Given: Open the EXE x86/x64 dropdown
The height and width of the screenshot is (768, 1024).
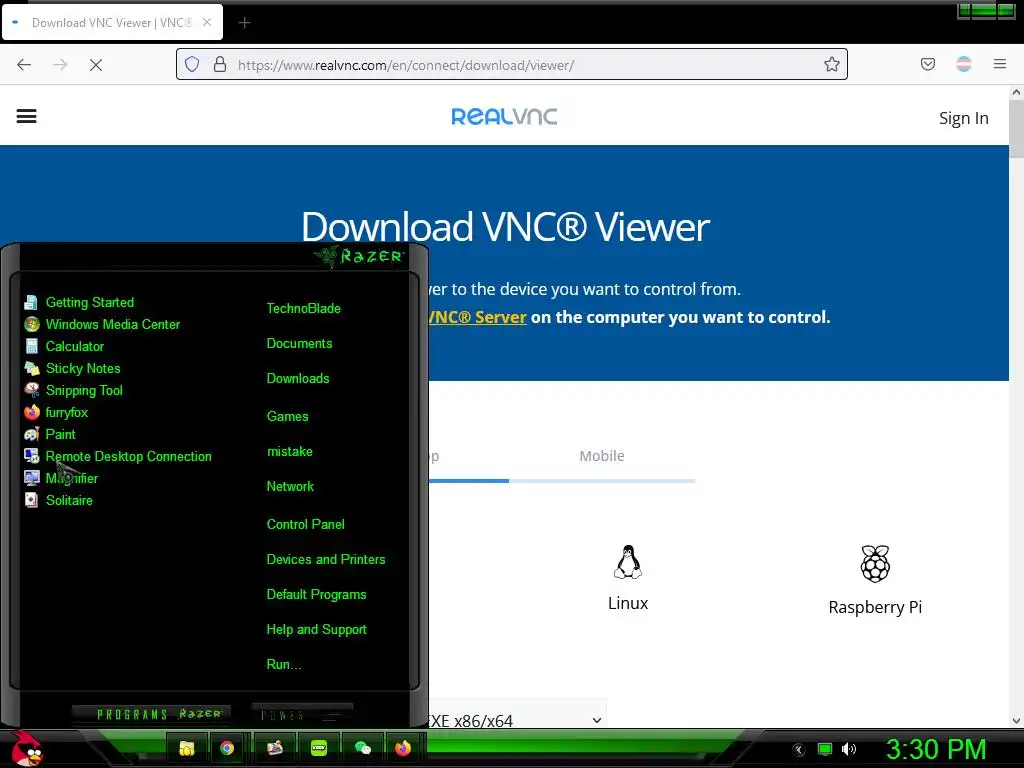Looking at the screenshot, I should click(516, 720).
